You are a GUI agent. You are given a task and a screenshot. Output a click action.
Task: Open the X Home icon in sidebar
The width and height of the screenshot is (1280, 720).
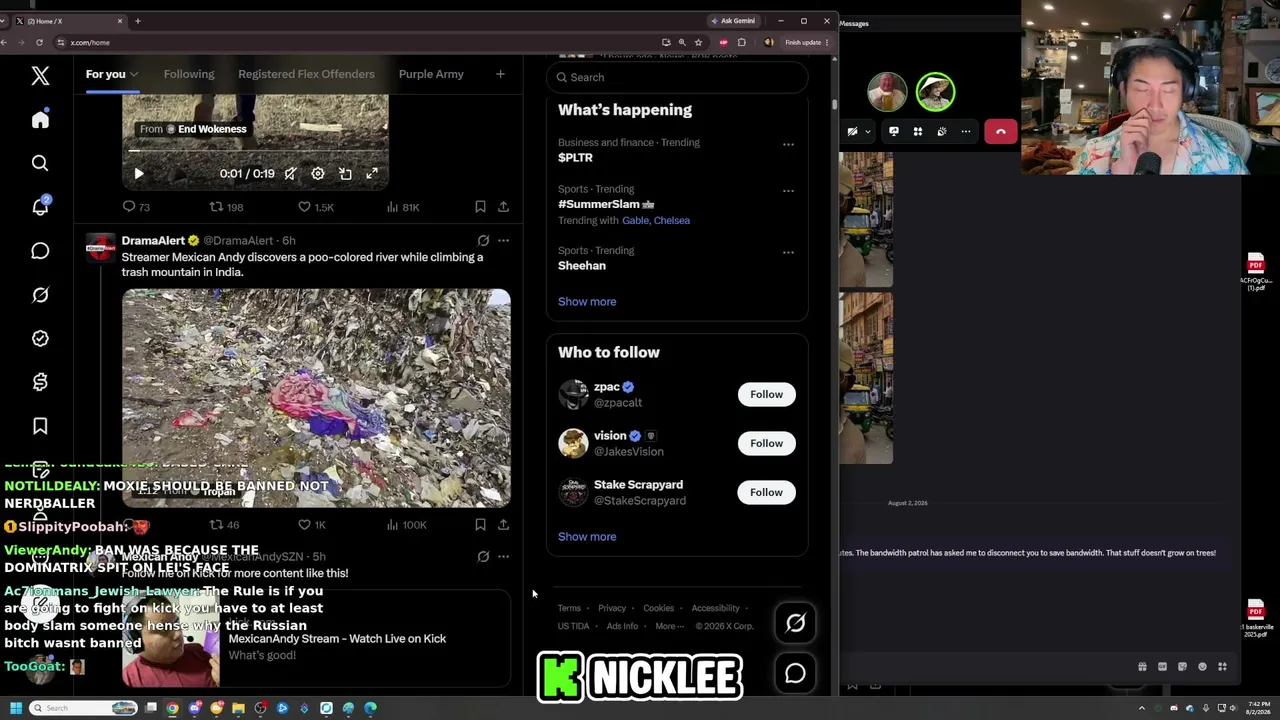pyautogui.click(x=40, y=120)
